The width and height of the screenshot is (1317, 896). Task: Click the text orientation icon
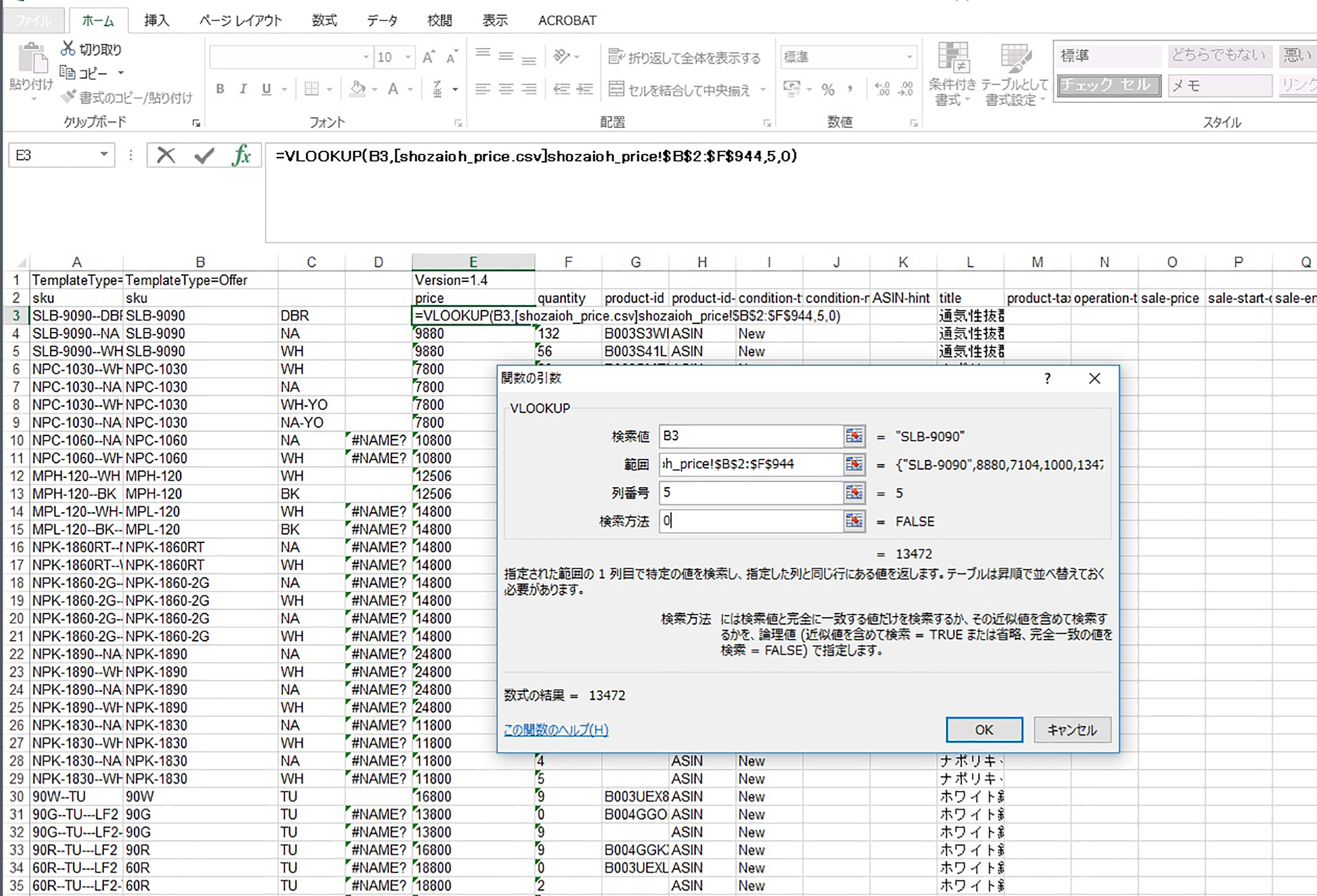(x=562, y=56)
